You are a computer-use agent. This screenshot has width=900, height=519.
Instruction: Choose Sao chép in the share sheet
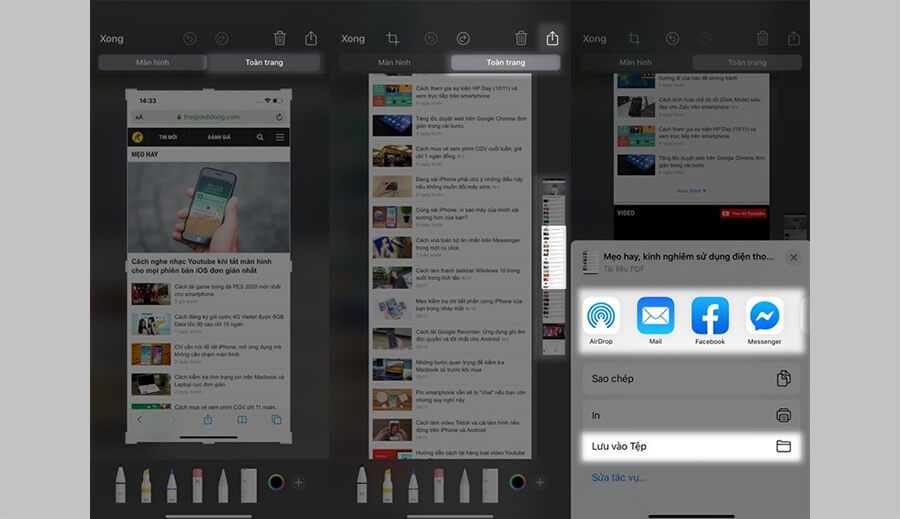click(x=691, y=378)
